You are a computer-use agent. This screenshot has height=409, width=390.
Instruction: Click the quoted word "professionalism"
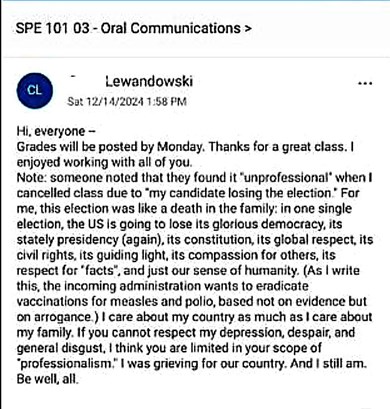point(68,364)
